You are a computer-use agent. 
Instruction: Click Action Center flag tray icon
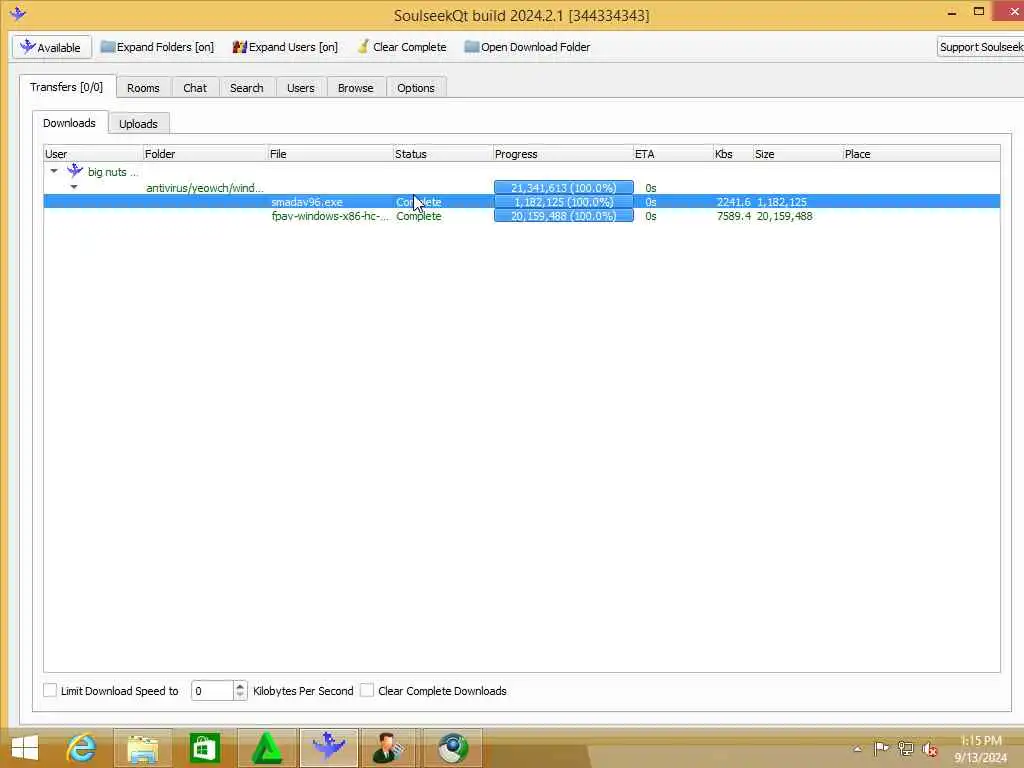(x=881, y=748)
